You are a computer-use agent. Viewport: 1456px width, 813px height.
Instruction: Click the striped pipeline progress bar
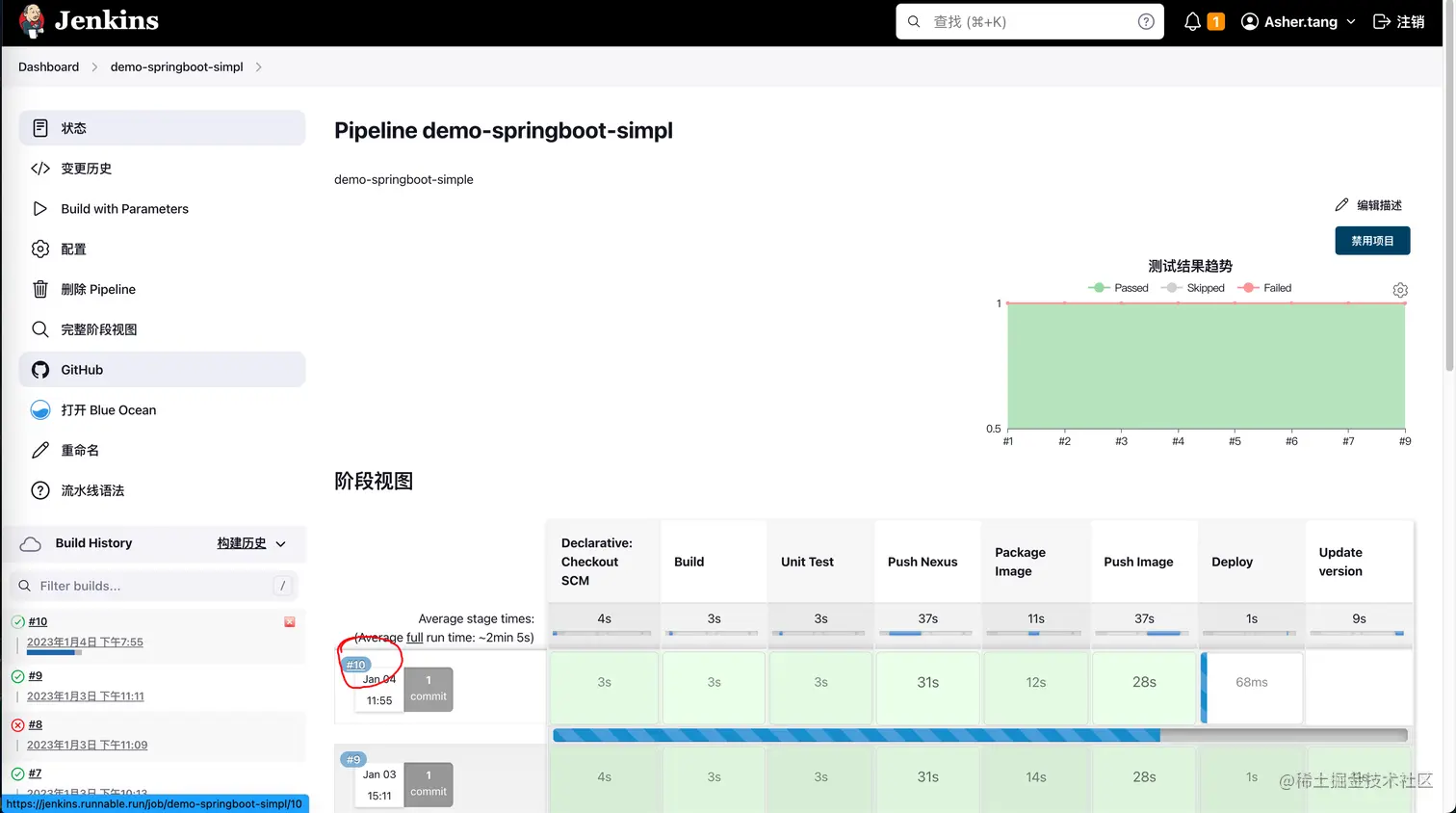click(980, 735)
